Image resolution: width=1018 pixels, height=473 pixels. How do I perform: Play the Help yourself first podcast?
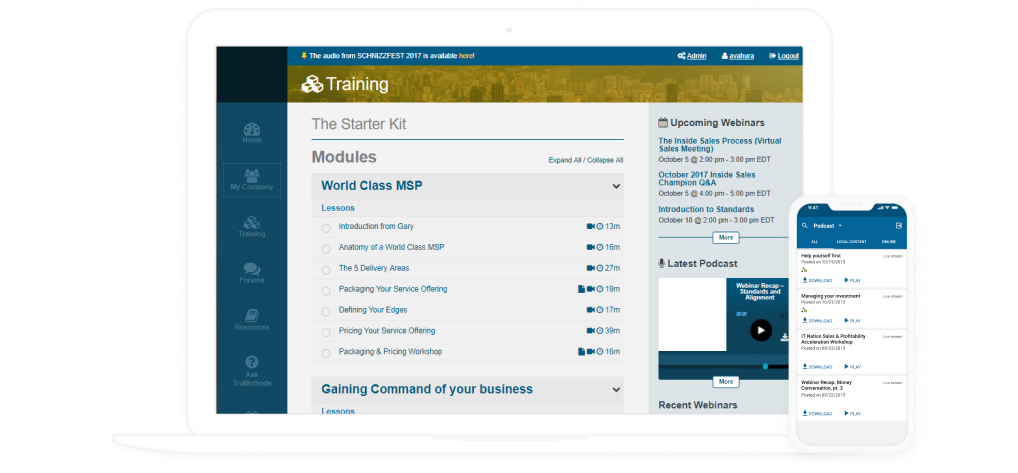(x=852, y=280)
